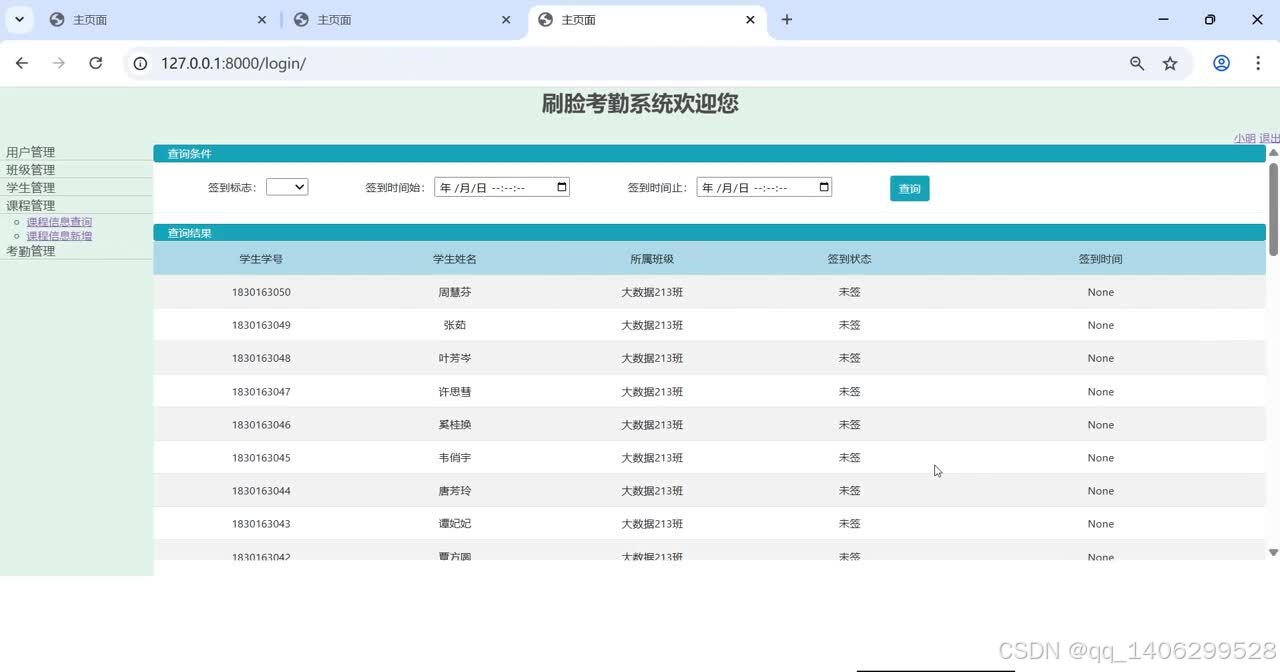Open the 签到时间始 date picker calendar

coord(560,187)
